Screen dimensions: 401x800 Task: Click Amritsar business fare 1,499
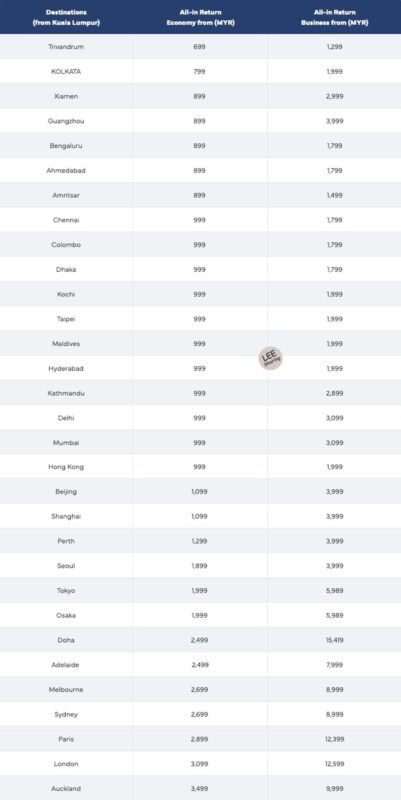click(x=335, y=195)
